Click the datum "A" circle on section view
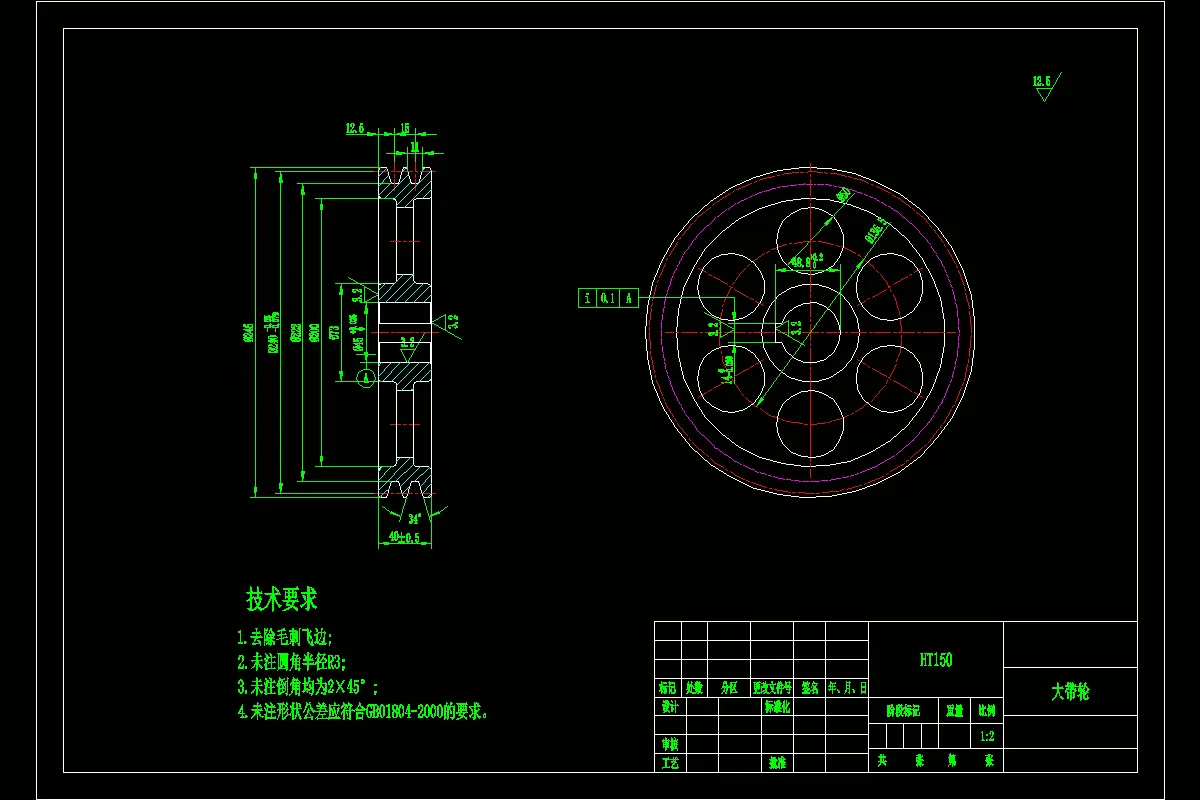This screenshot has width=1200, height=800. (366, 377)
